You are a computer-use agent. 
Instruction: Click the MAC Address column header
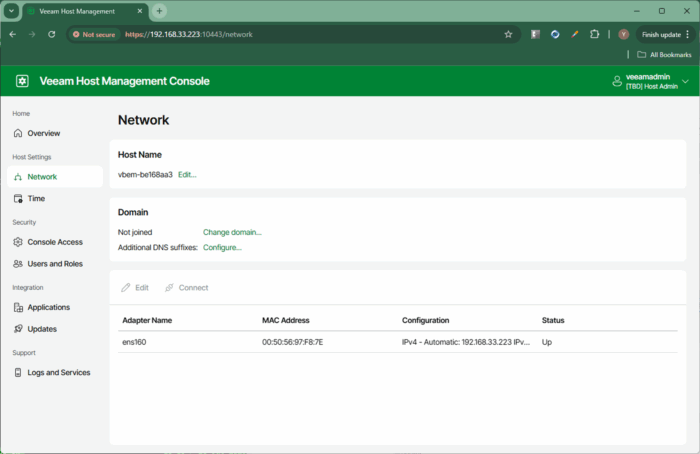286,320
